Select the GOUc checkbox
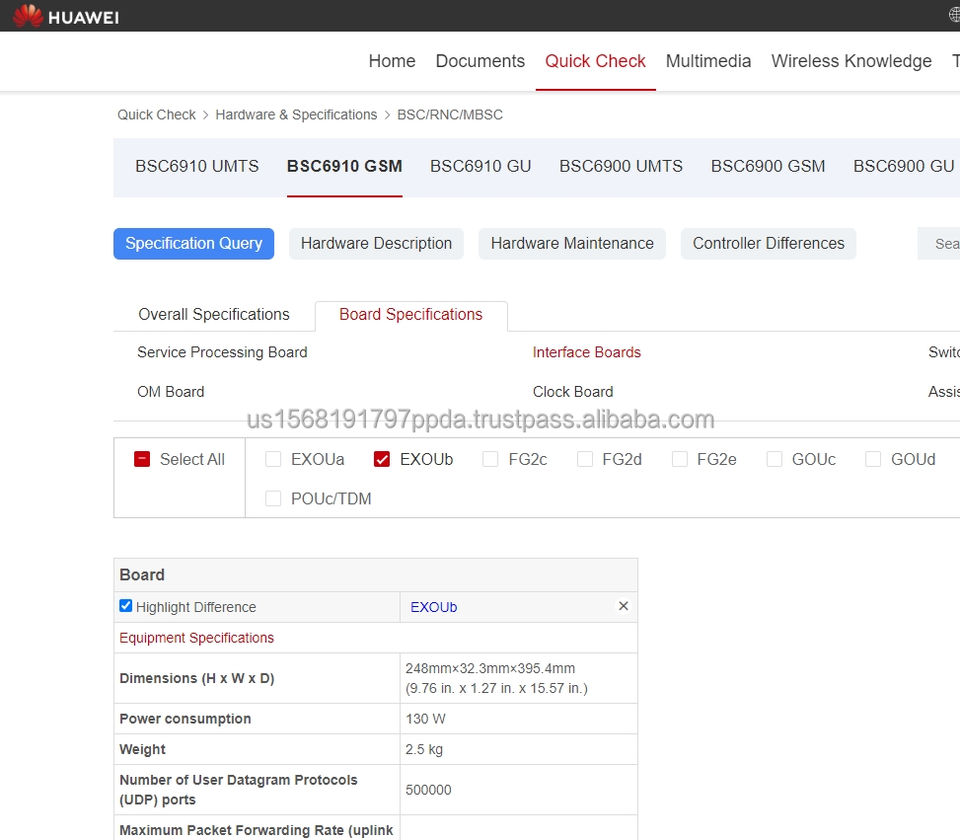The width and height of the screenshot is (960, 840). pos(774,459)
